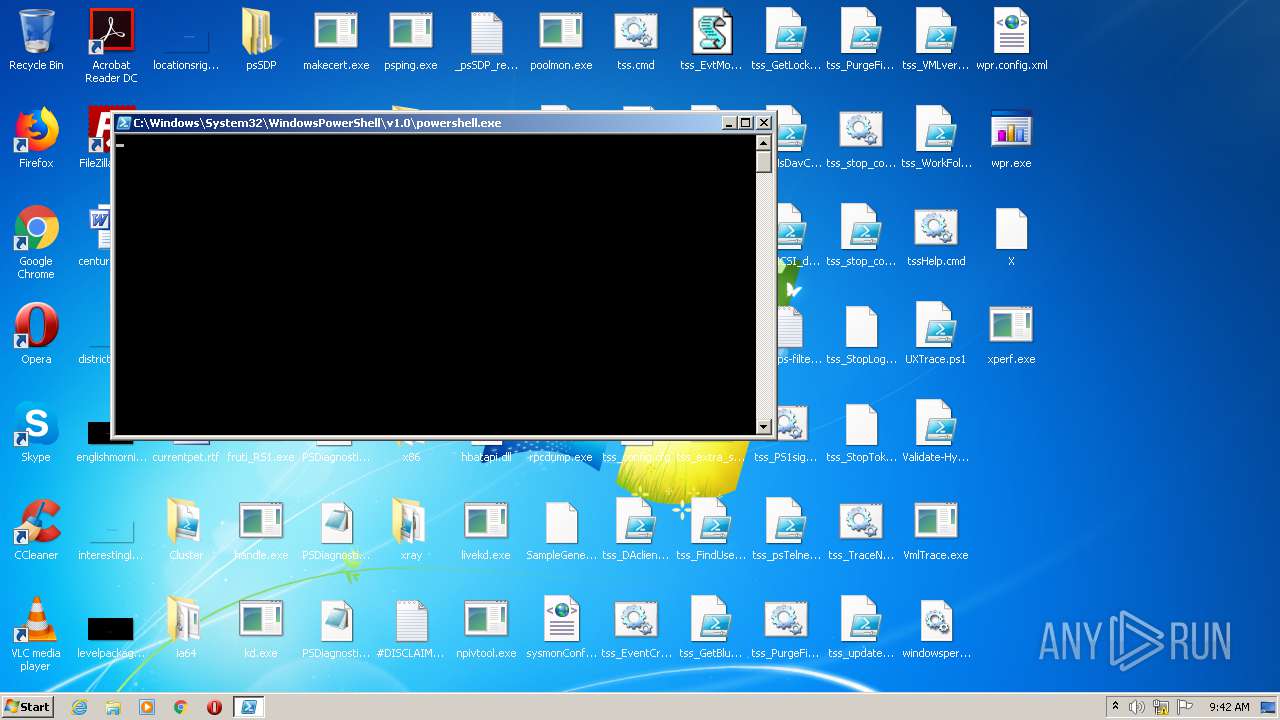Open the xray folder
This screenshot has width=1280, height=720.
click(x=411, y=531)
